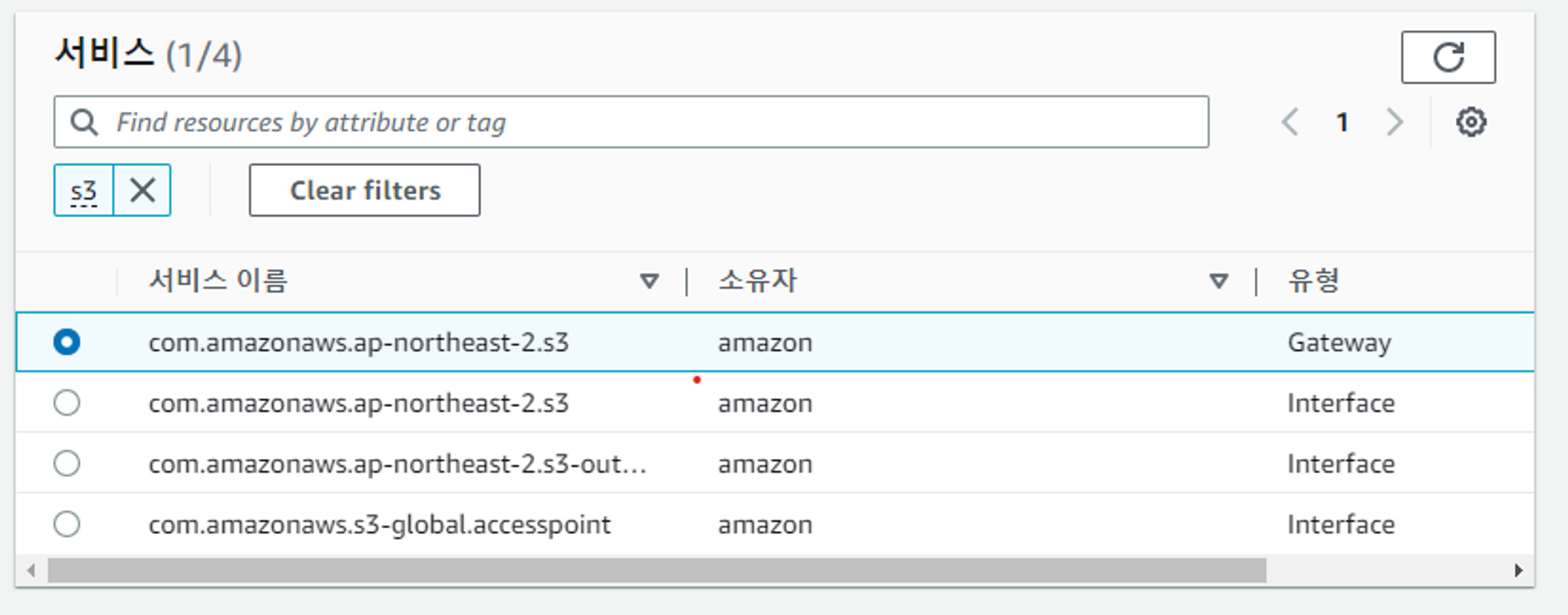Click the Clear filters button
Screen dimensions: 1568x615
(x=365, y=190)
